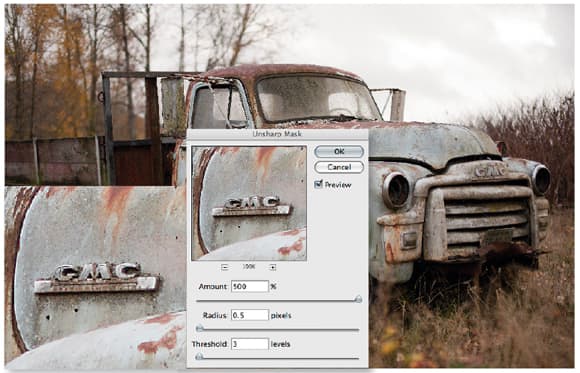580x373 pixels.
Task: Cancel the Unsharp Mask dialog
Action: [339, 167]
